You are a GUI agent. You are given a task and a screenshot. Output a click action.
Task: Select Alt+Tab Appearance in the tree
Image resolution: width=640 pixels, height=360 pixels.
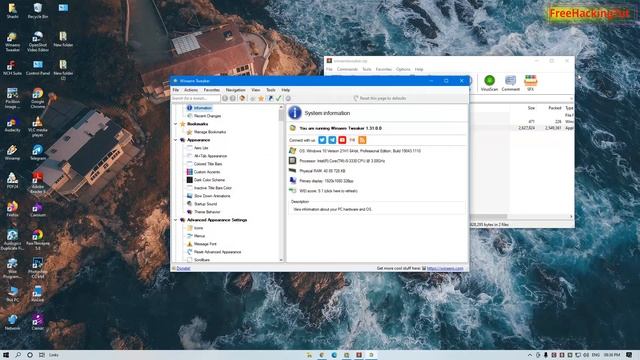pos(210,156)
